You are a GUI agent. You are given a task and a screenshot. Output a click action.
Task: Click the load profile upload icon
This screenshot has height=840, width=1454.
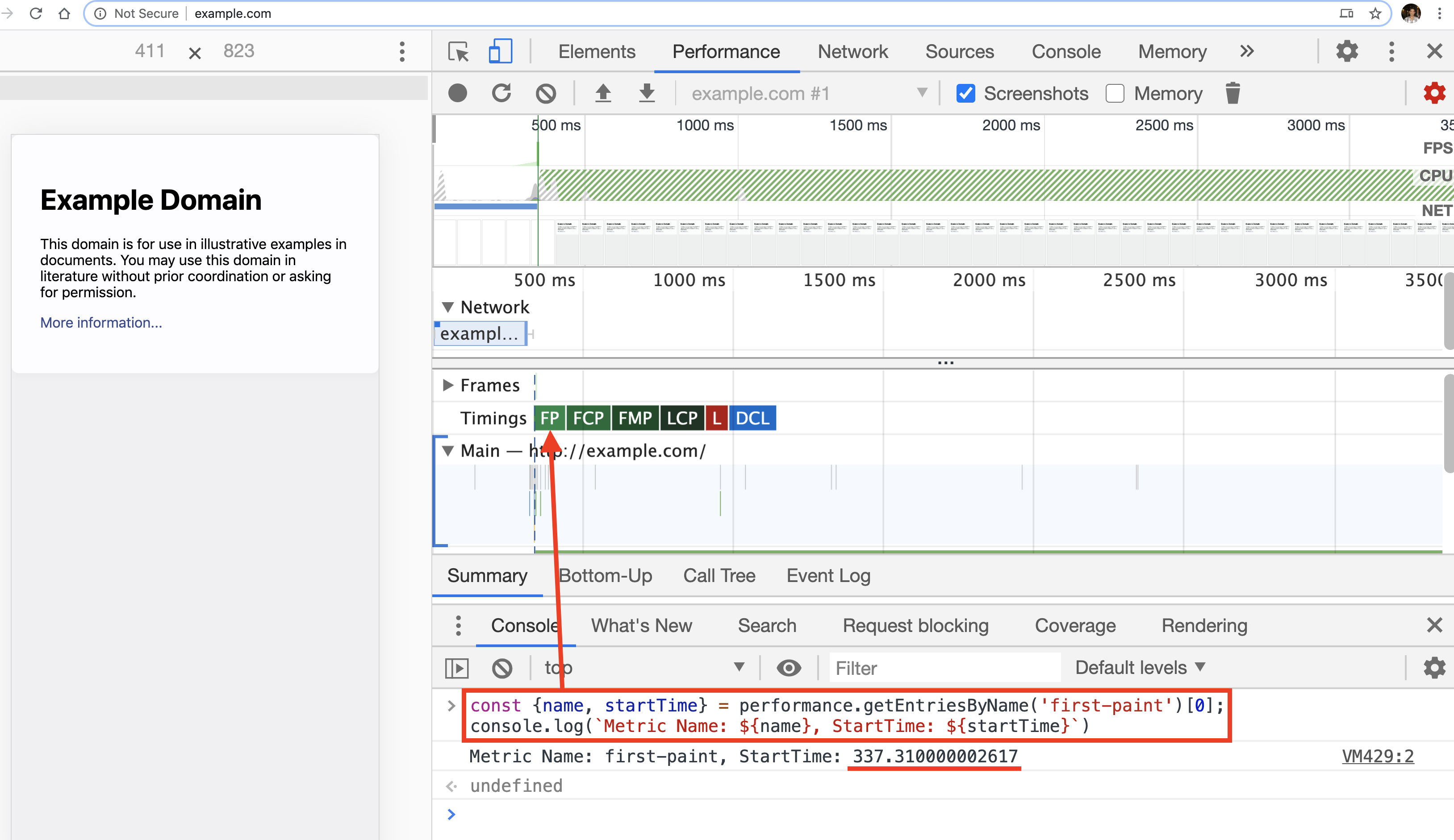coord(603,93)
